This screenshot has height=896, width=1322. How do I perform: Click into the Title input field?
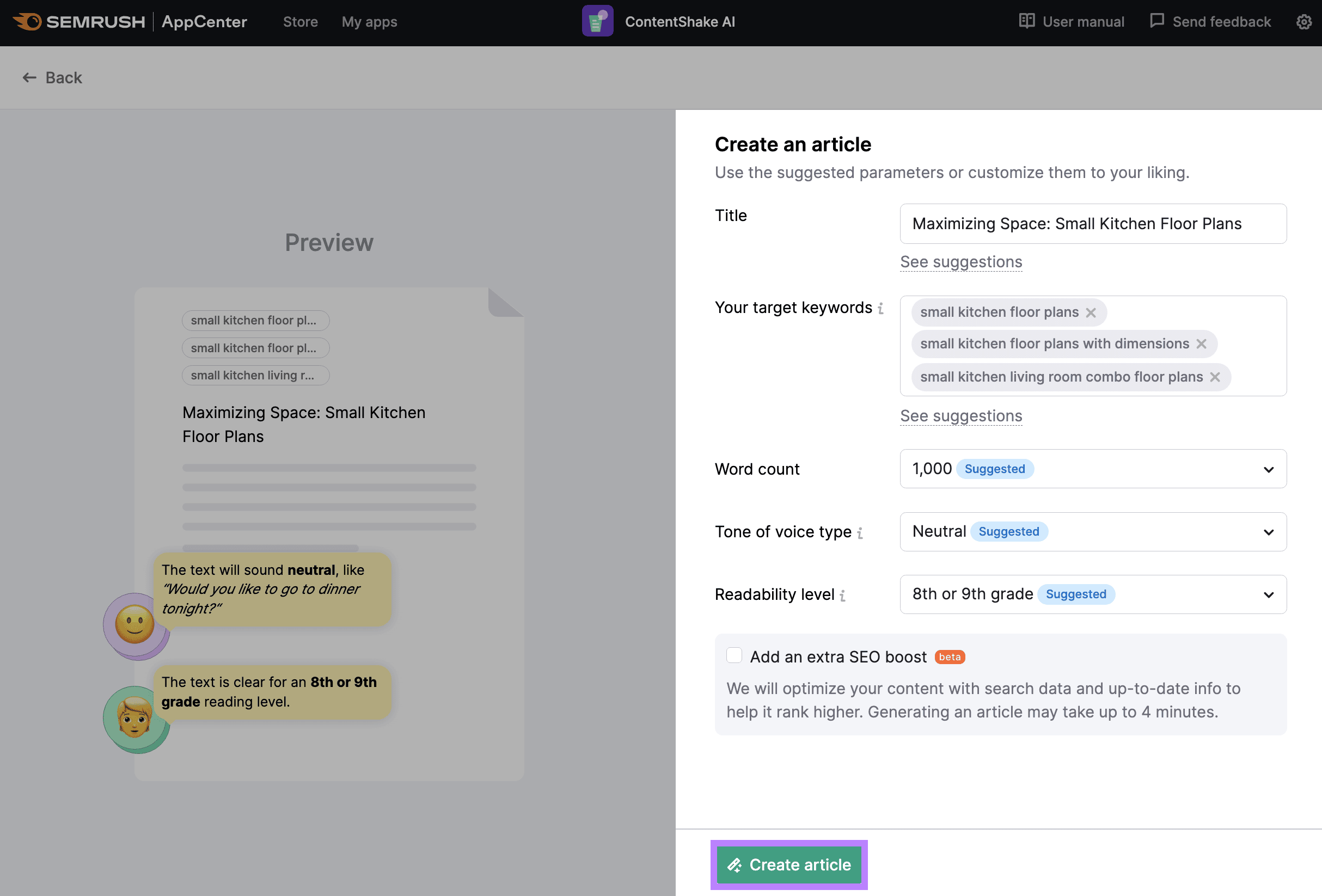[1092, 224]
